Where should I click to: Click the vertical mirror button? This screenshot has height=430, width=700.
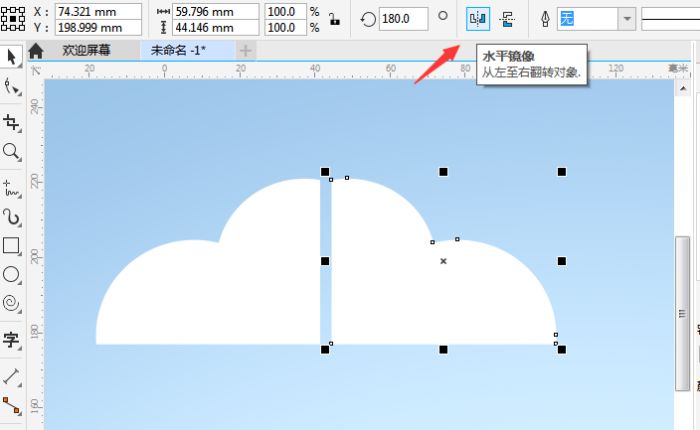click(507, 19)
